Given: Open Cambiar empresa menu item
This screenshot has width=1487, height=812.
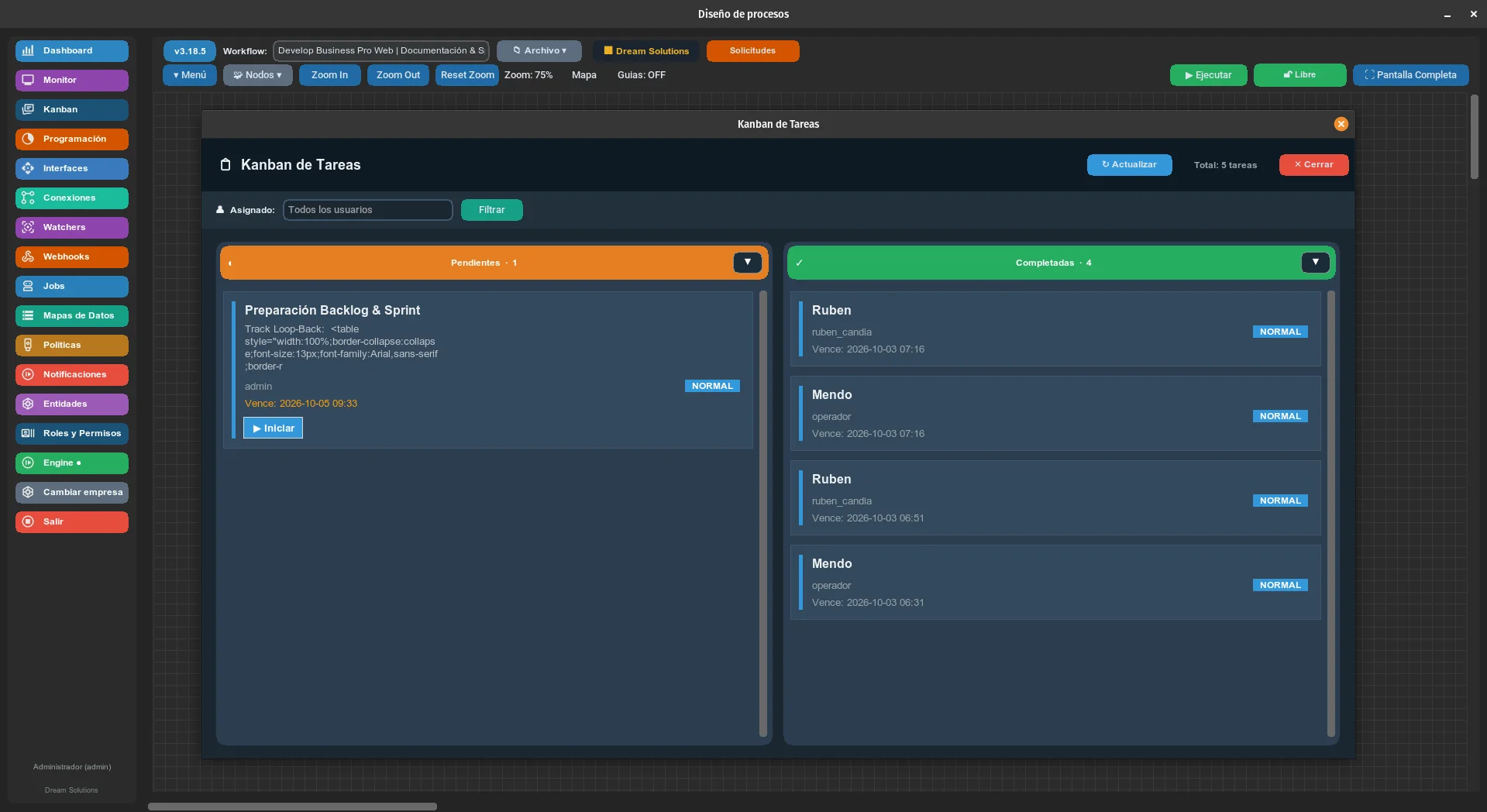Looking at the screenshot, I should coord(72,493).
